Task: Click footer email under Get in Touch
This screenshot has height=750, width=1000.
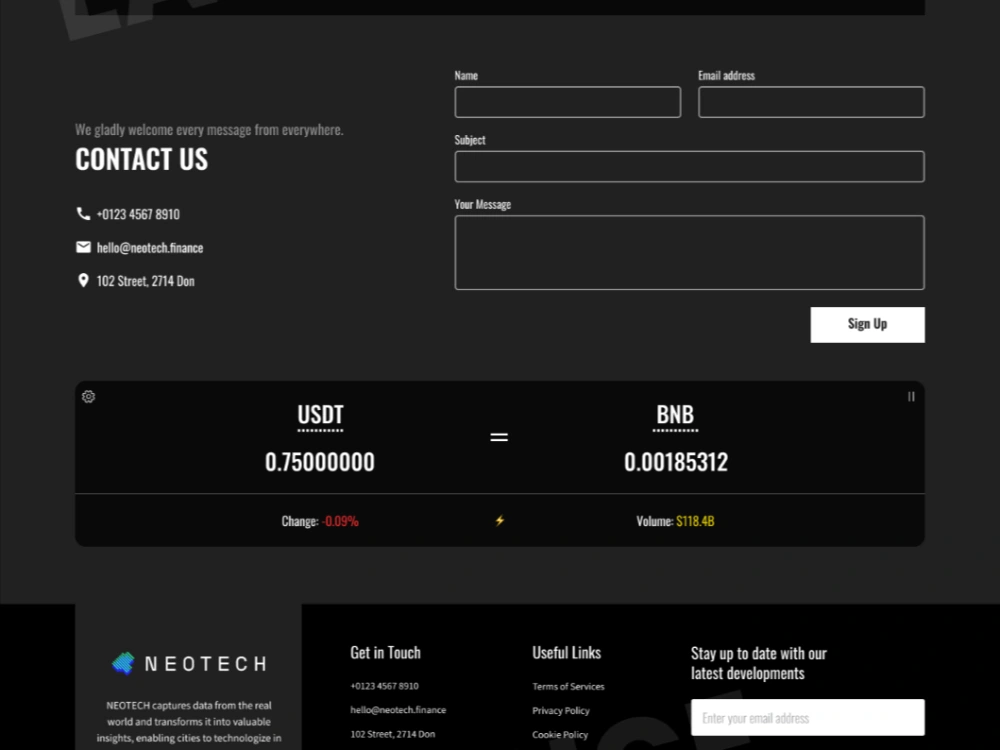Action: [x=398, y=710]
